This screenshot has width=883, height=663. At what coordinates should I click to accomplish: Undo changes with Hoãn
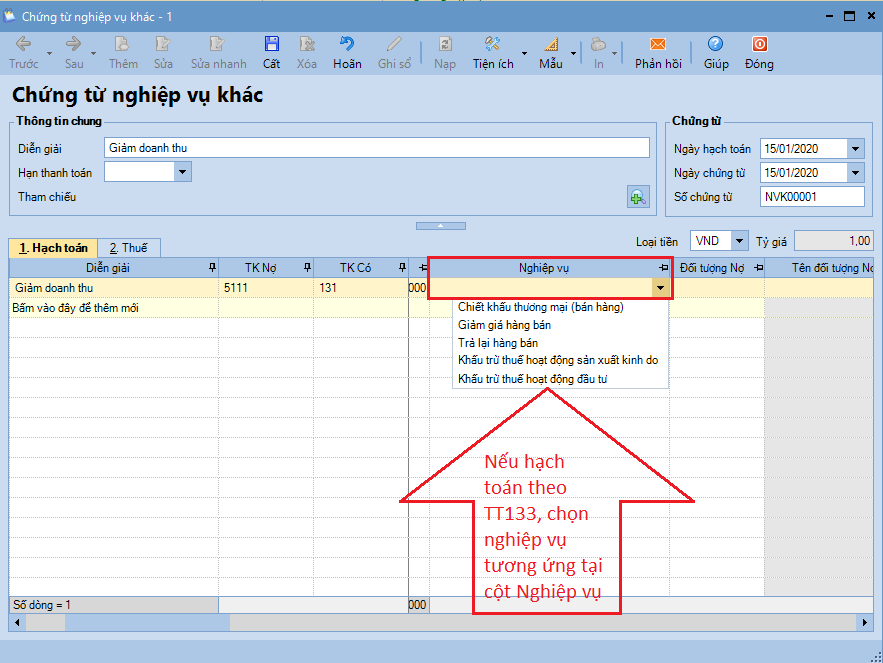[347, 52]
